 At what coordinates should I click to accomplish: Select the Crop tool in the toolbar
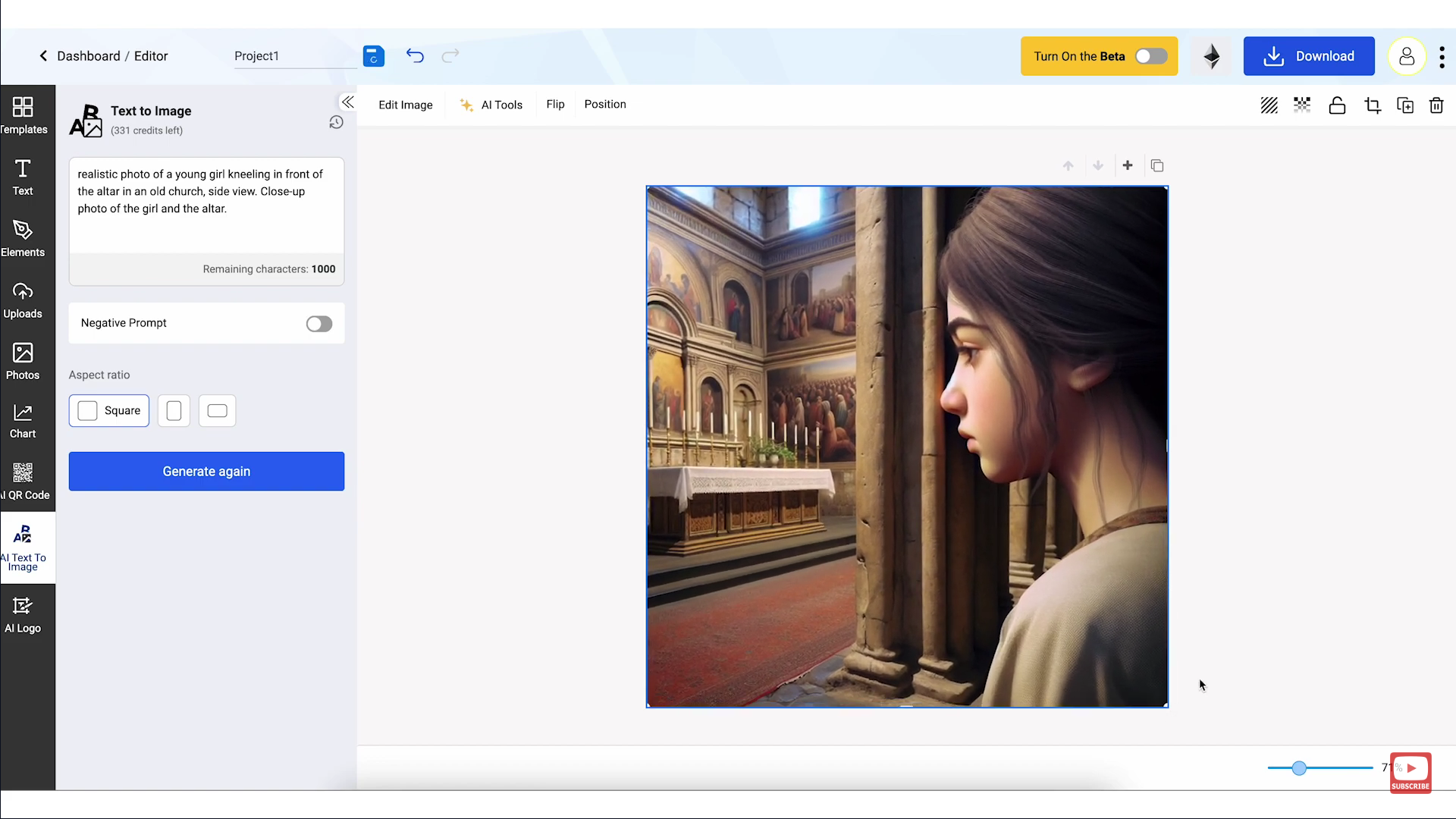[1372, 105]
